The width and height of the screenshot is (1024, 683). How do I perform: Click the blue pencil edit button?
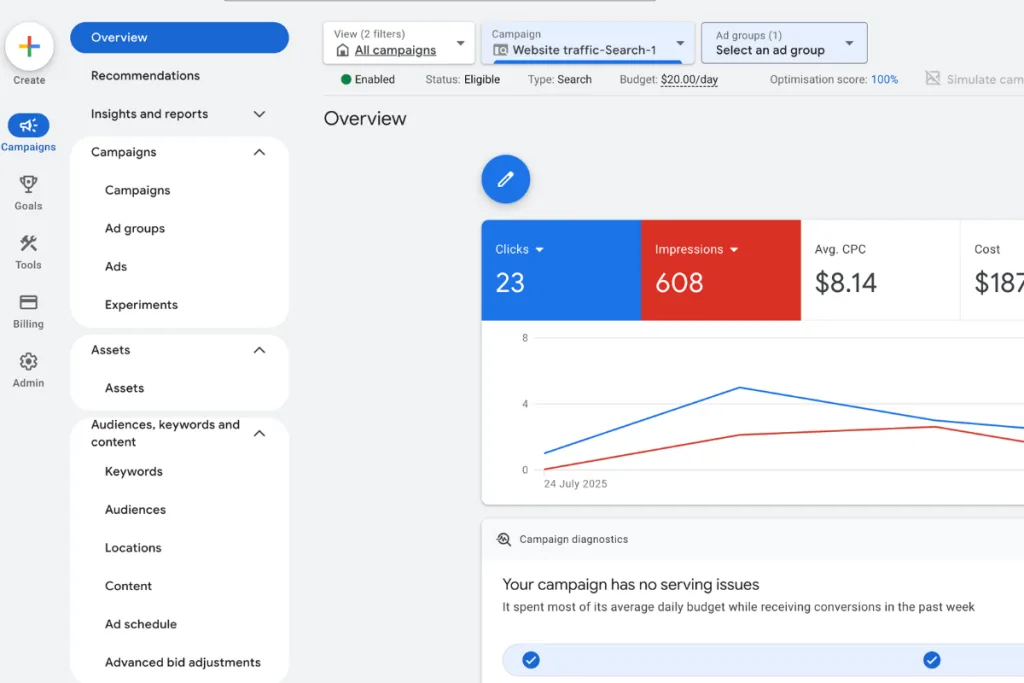point(505,179)
